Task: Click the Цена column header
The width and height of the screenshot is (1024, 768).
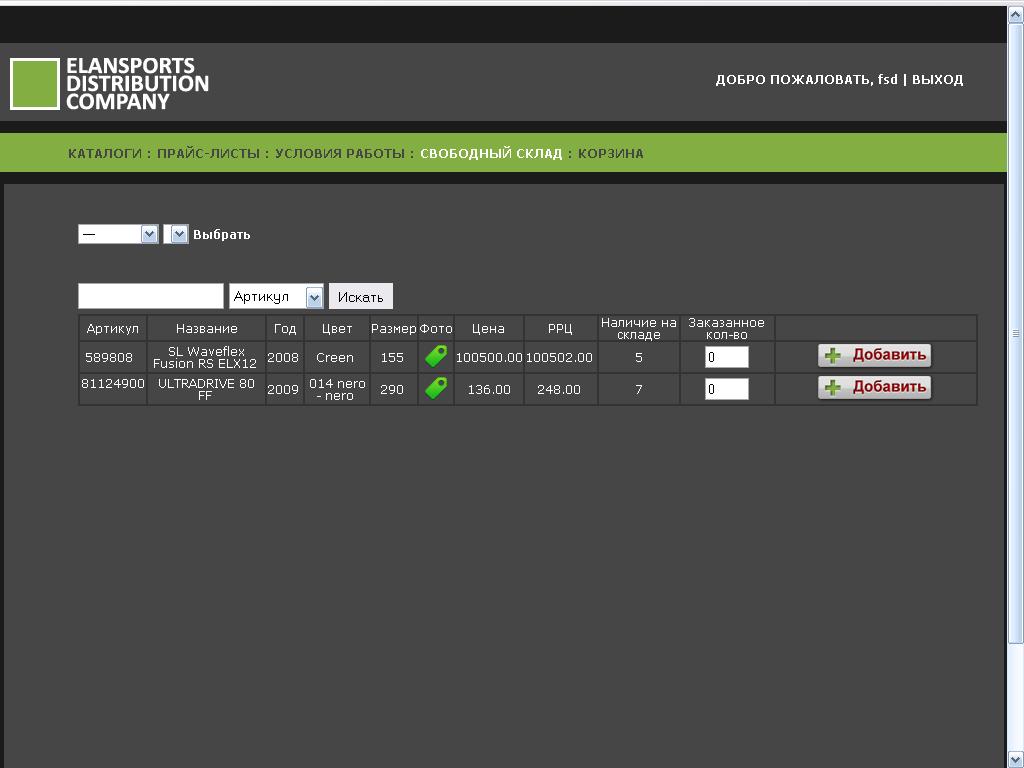Action: tap(488, 328)
